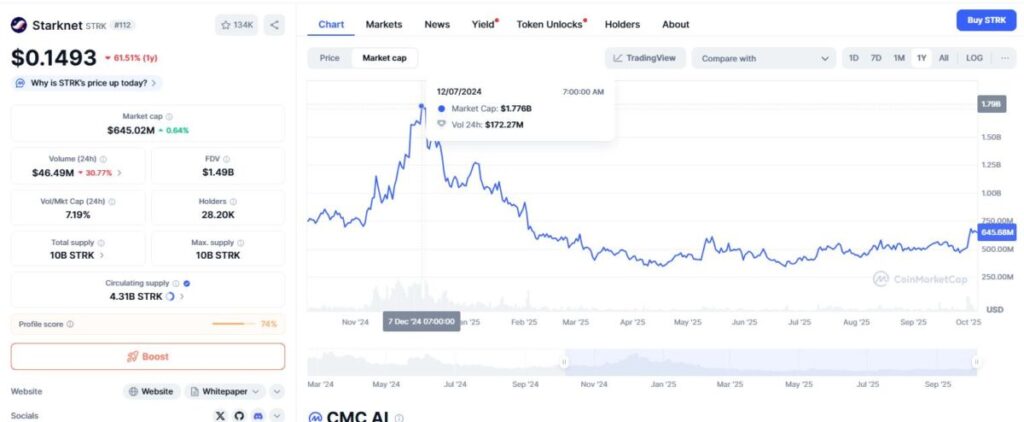Expand more socials with chevron
This screenshot has width=1024, height=422.
277,415
